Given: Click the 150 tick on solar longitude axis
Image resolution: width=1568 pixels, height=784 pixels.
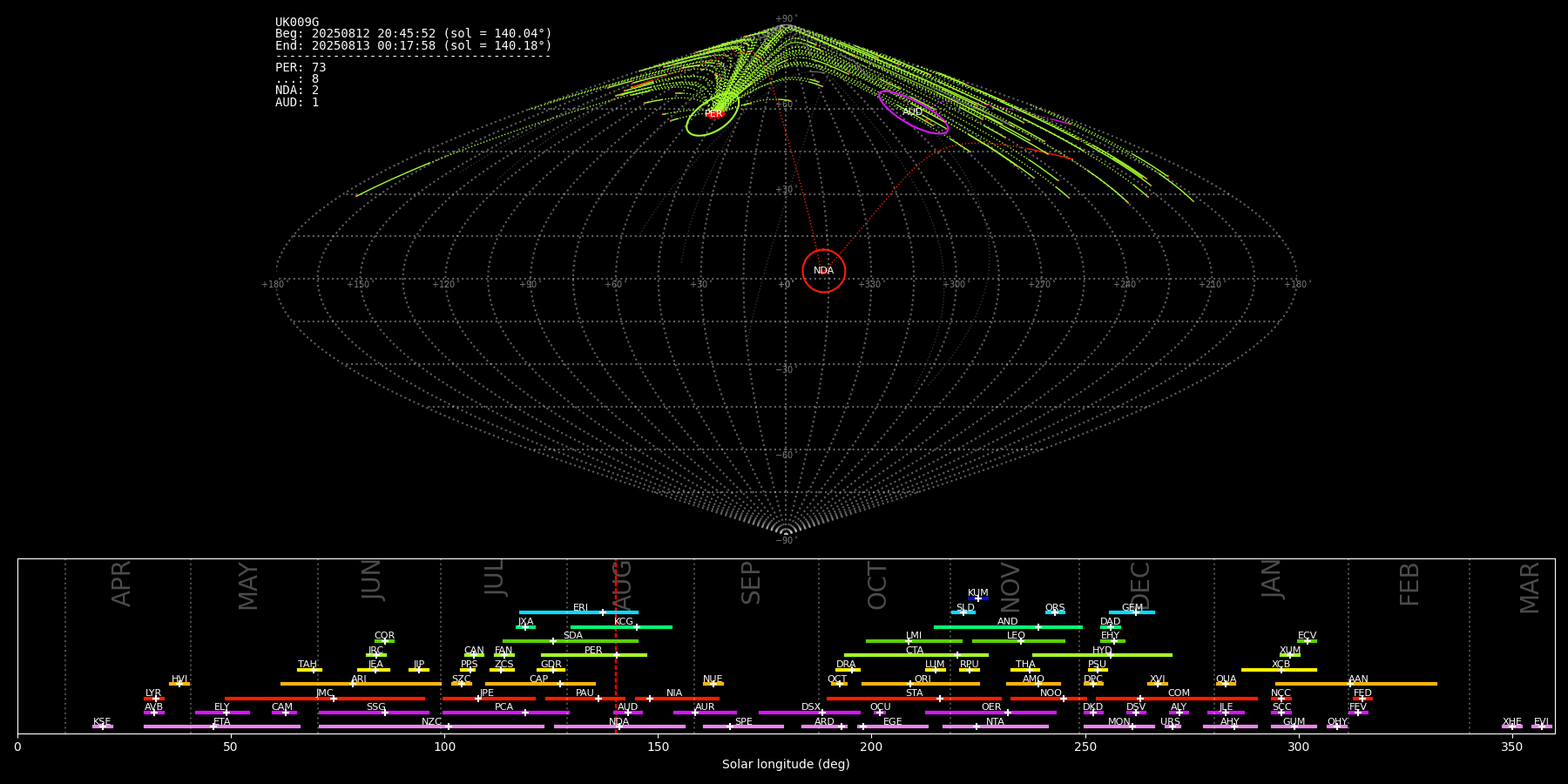Looking at the screenshot, I should point(658,747).
